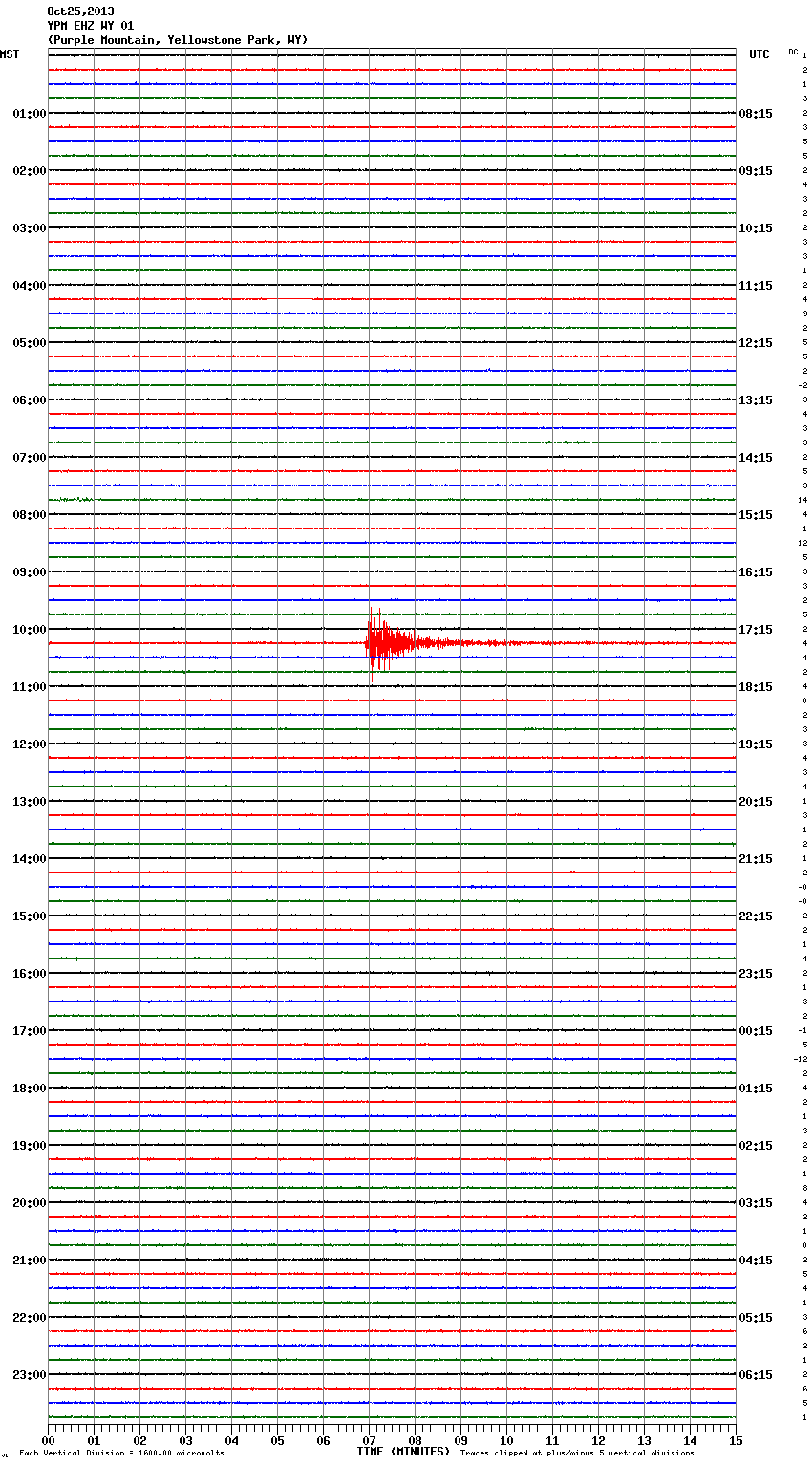The image size is (812, 1466).
Task: Select the 08:00 MST time label
Action: (29, 515)
